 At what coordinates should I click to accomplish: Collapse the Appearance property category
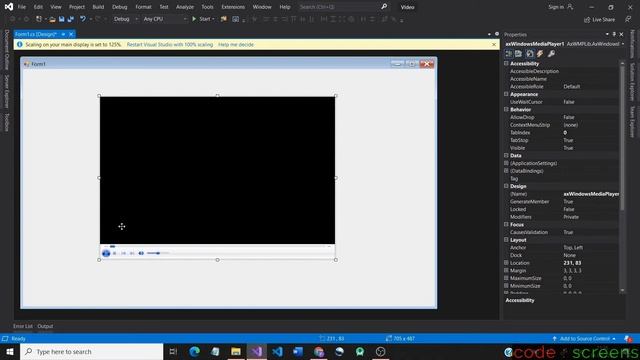[x=506, y=94]
